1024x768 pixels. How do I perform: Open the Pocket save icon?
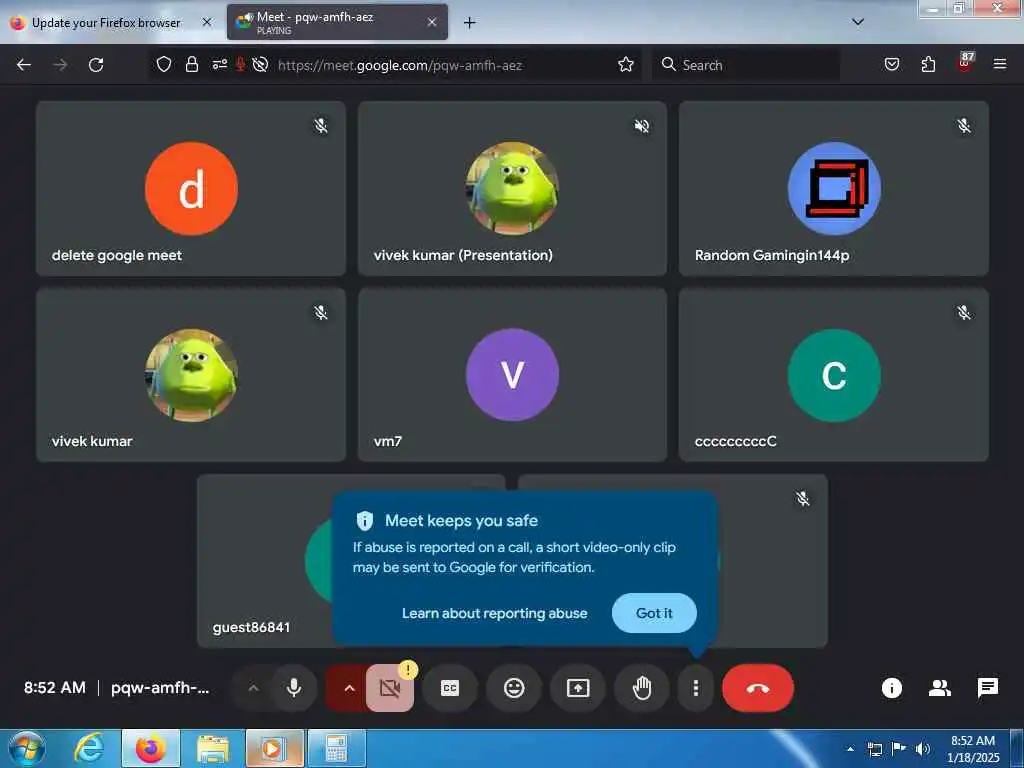(x=891, y=64)
